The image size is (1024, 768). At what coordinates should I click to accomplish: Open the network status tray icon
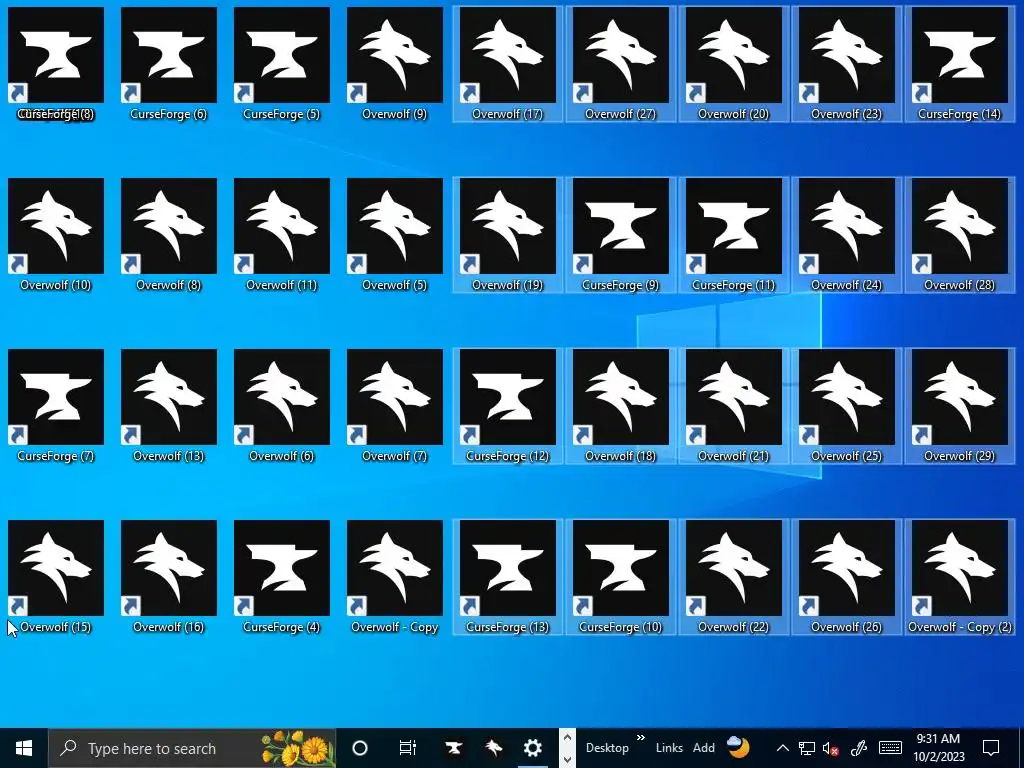(807, 748)
